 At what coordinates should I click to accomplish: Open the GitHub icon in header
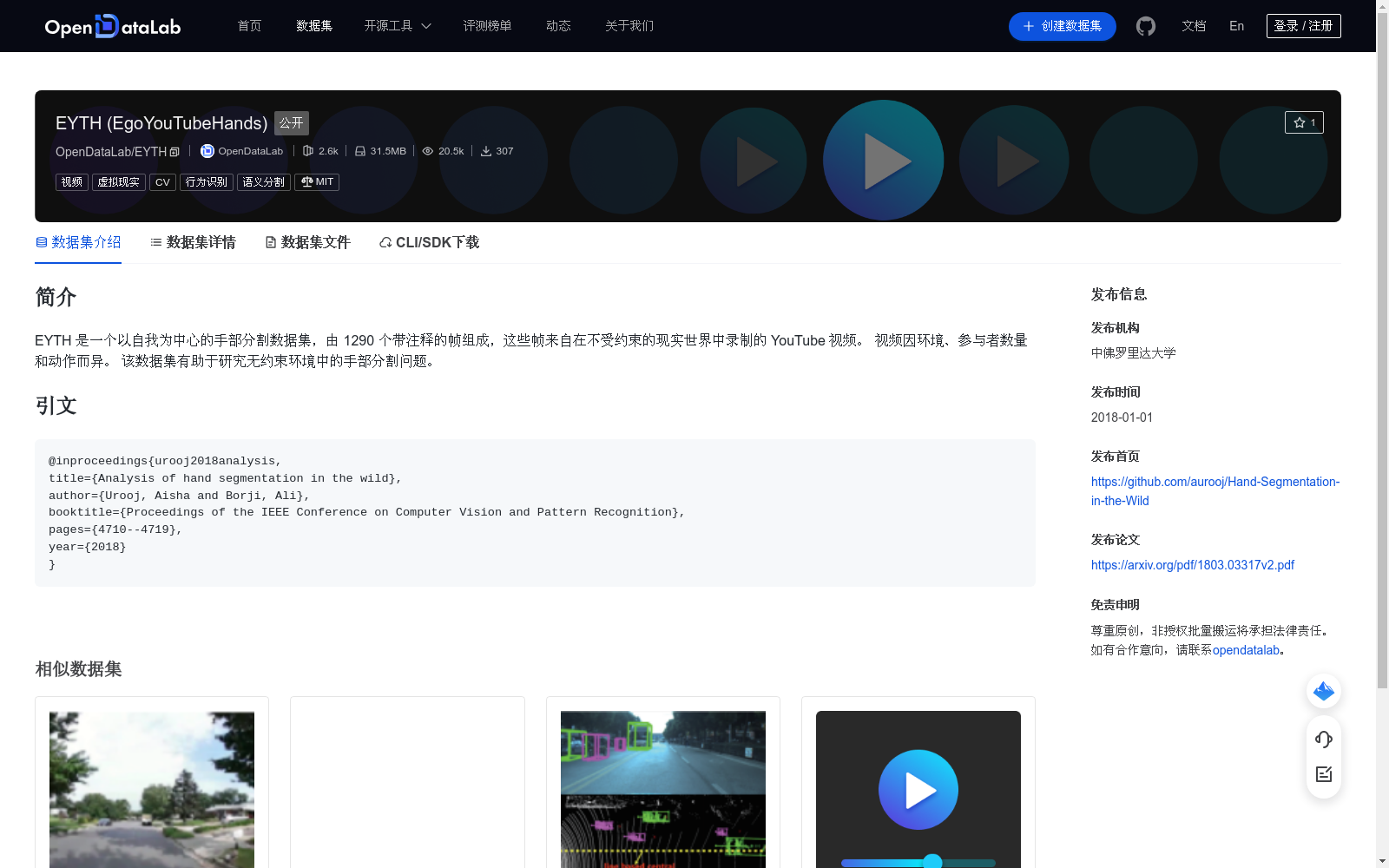(x=1146, y=26)
